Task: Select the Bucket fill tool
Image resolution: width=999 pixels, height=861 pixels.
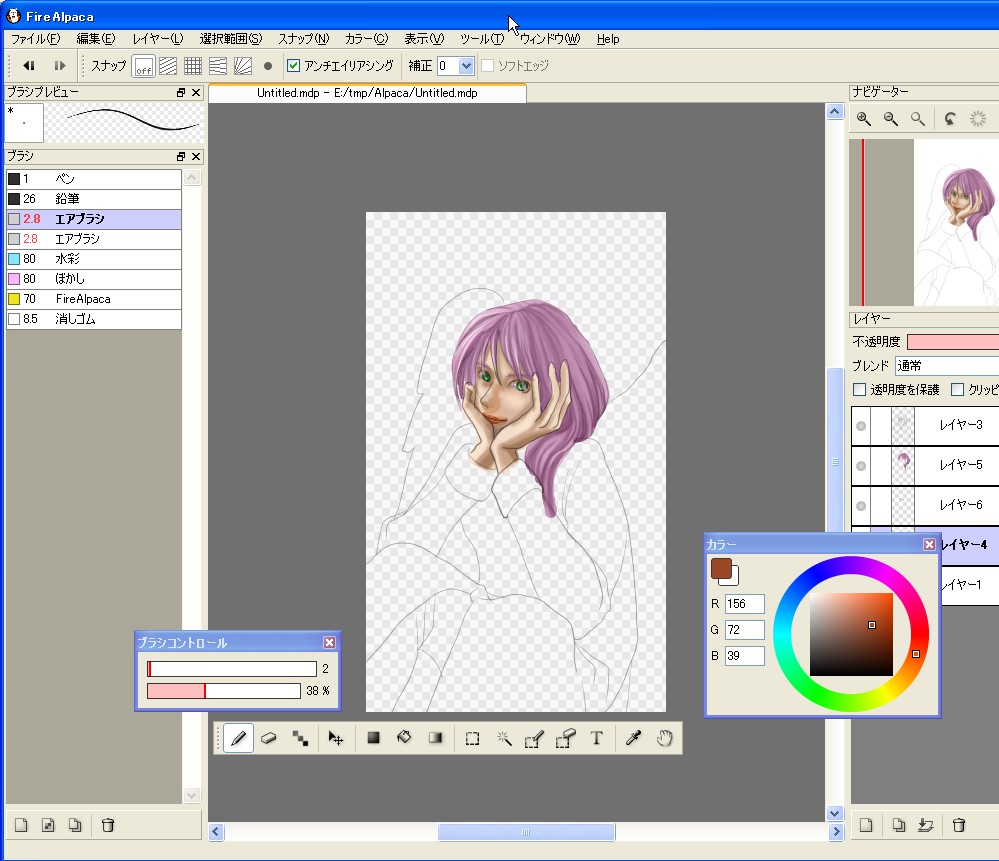Action: click(x=405, y=738)
